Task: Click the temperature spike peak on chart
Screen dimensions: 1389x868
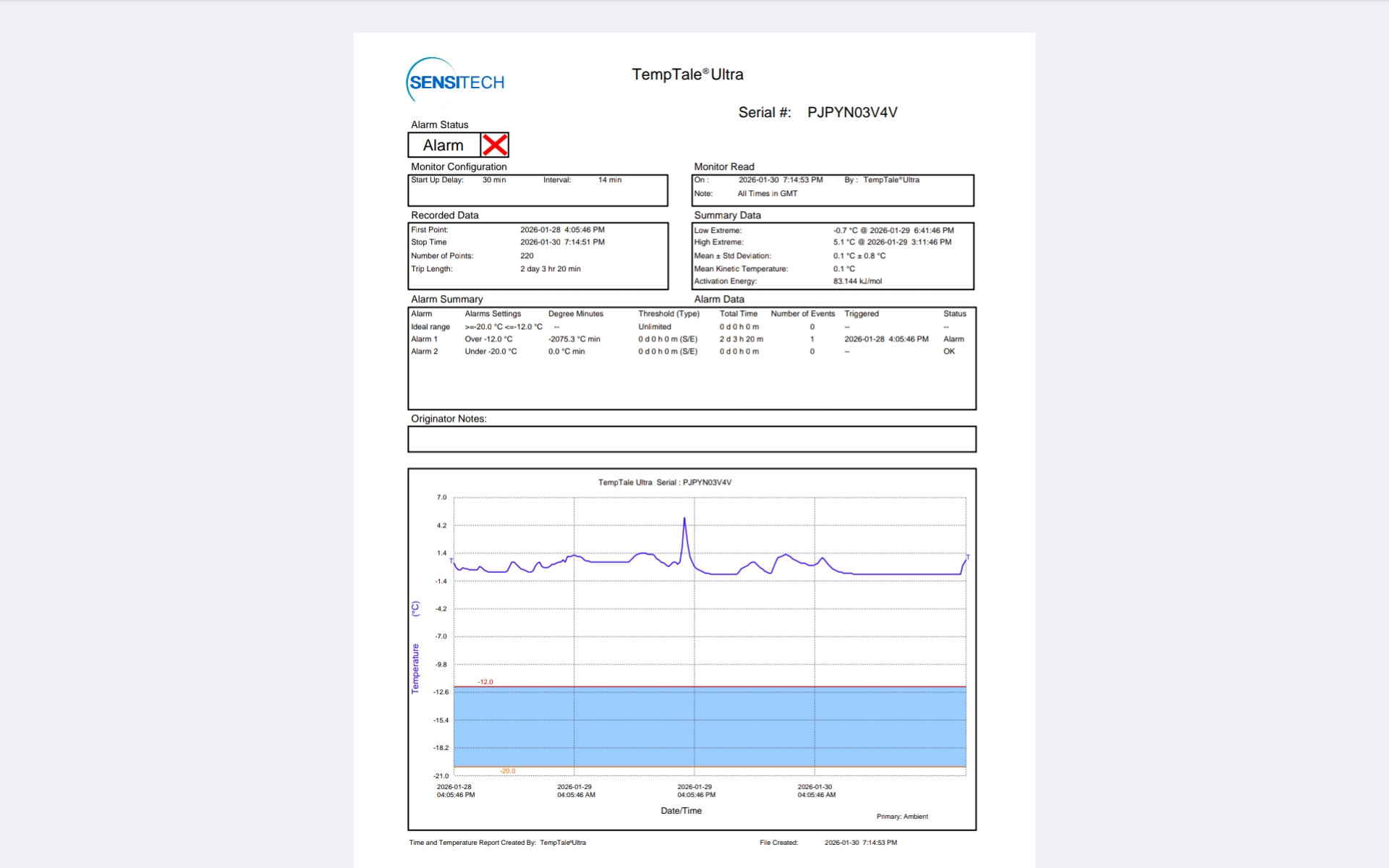Action: pyautogui.click(x=684, y=519)
